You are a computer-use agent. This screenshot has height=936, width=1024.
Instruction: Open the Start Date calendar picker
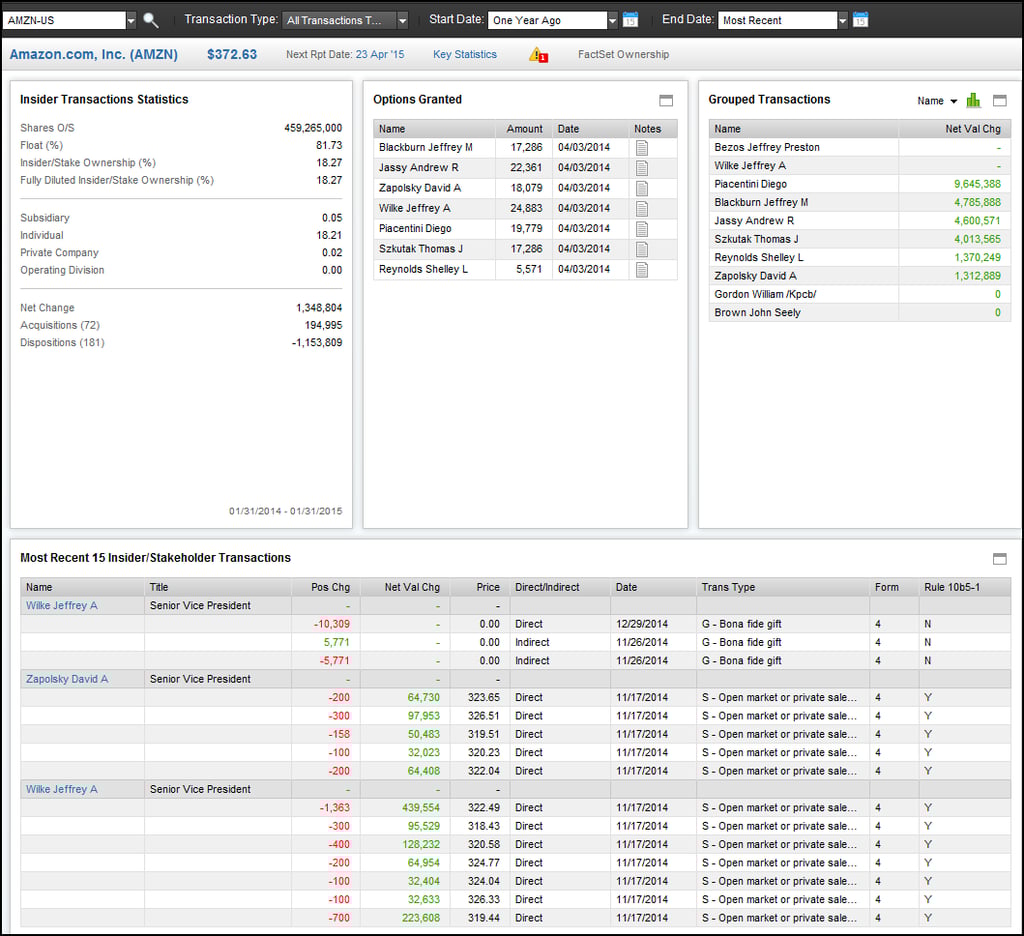tap(630, 20)
